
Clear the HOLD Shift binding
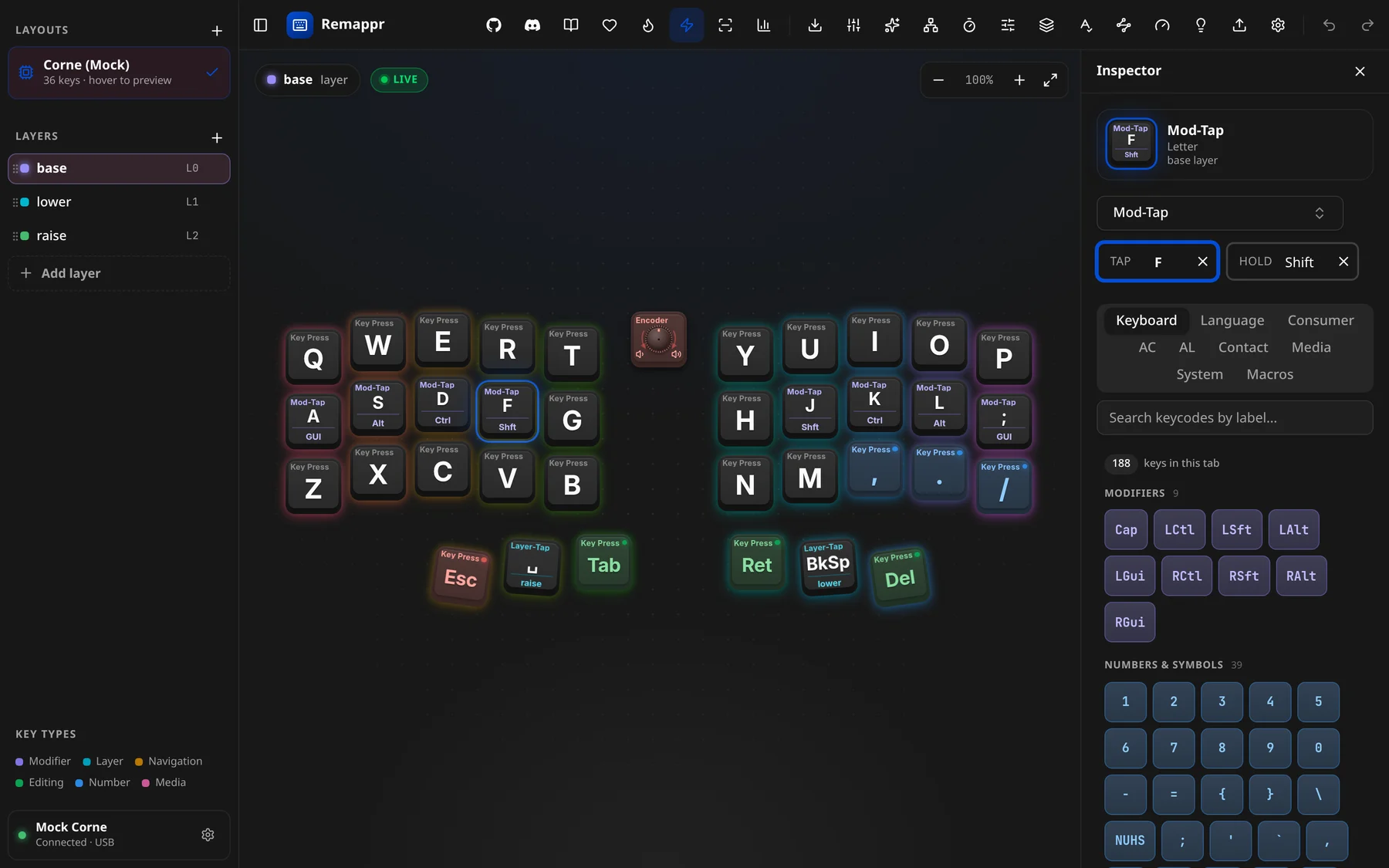(1343, 262)
